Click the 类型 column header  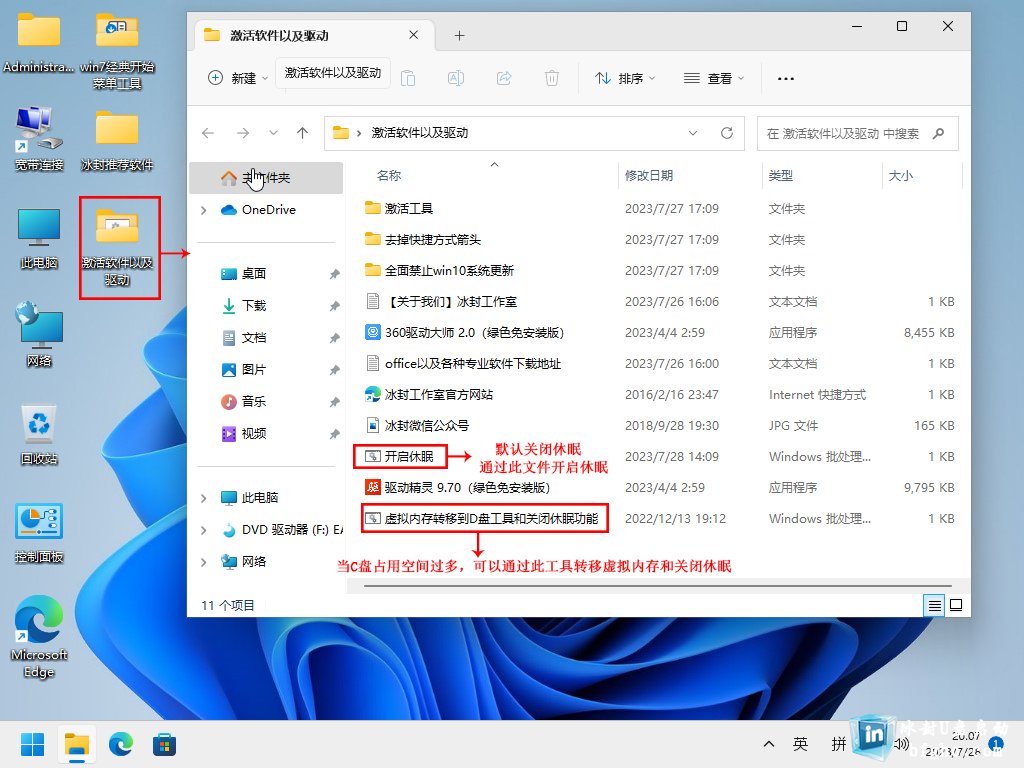tap(780, 176)
